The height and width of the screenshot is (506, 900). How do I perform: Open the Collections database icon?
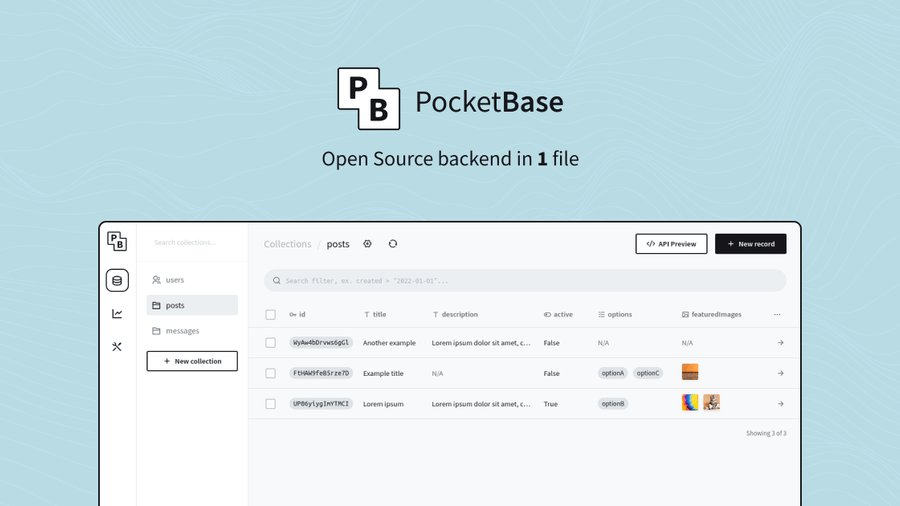(117, 281)
